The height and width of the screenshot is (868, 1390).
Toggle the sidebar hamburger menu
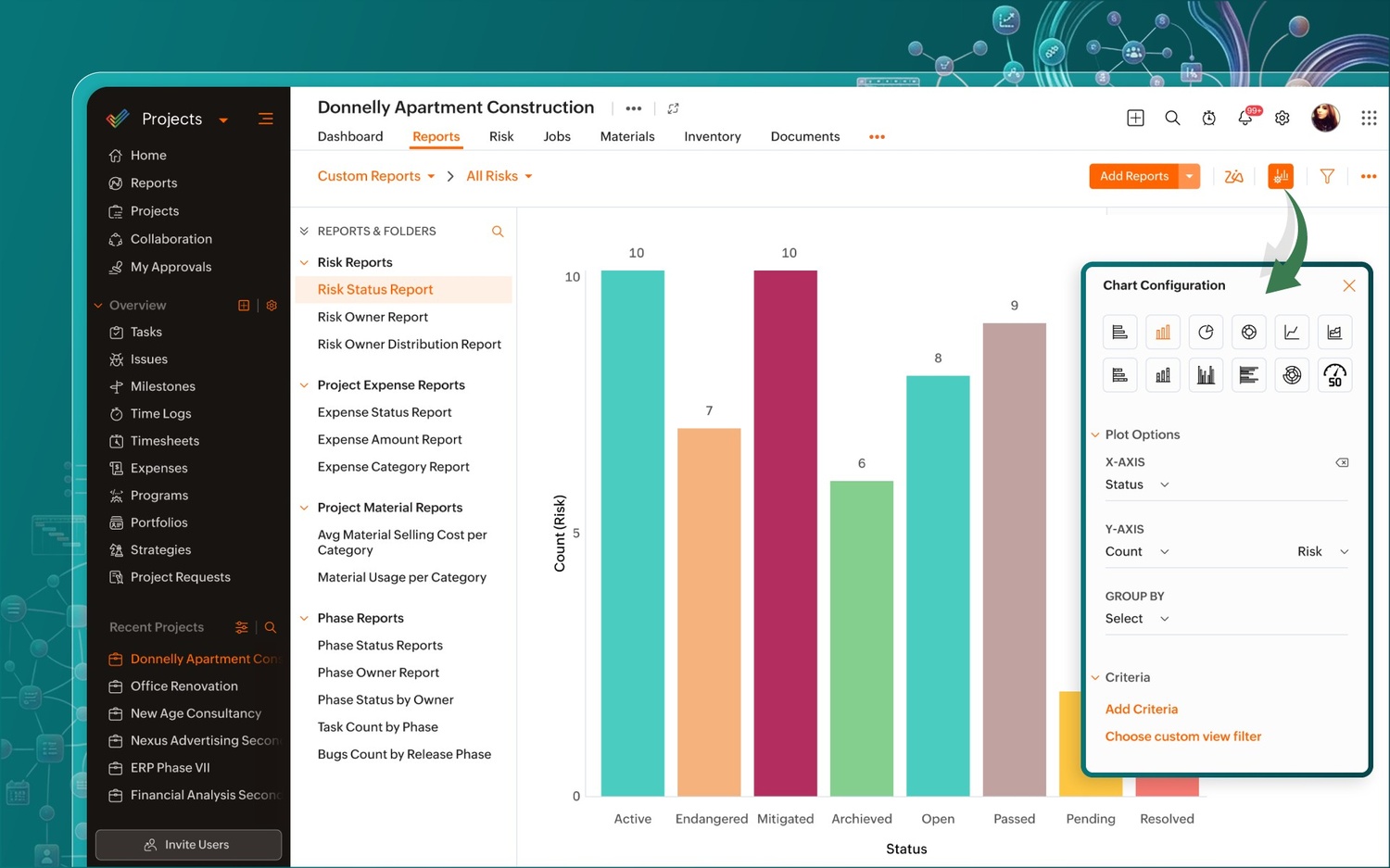(266, 119)
